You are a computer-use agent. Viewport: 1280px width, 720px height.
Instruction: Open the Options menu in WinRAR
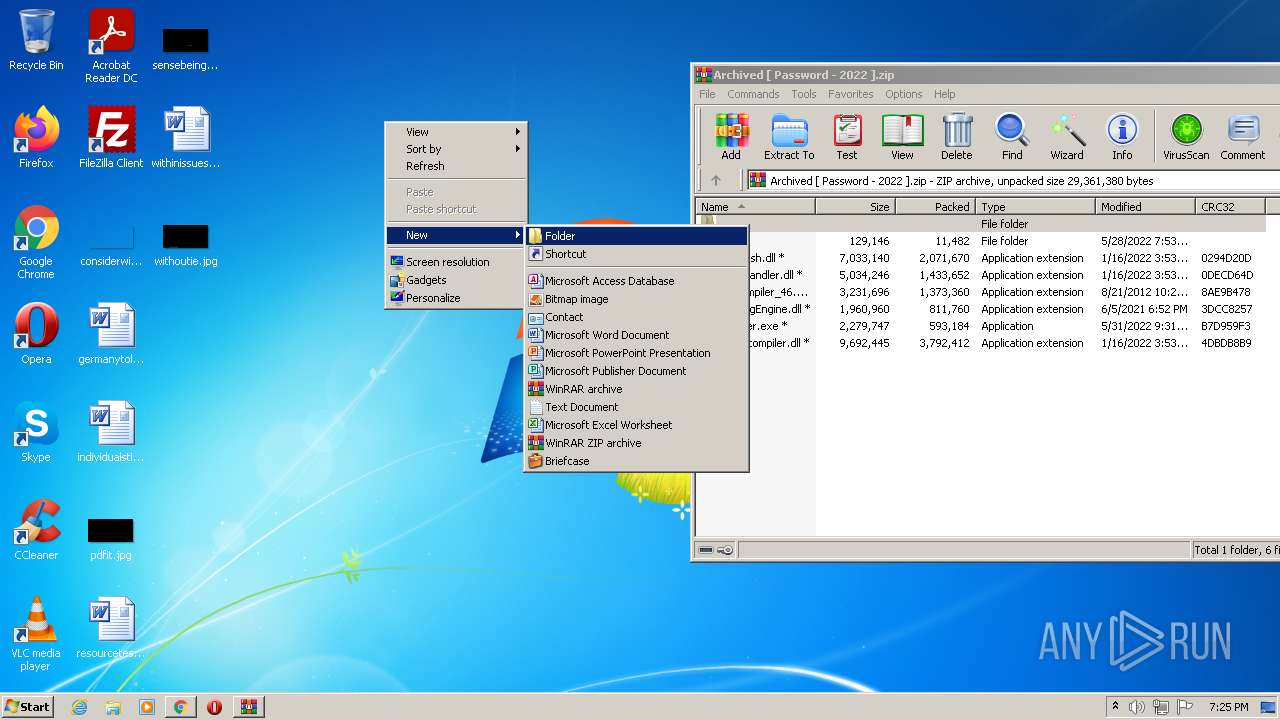pyautogui.click(x=903, y=94)
